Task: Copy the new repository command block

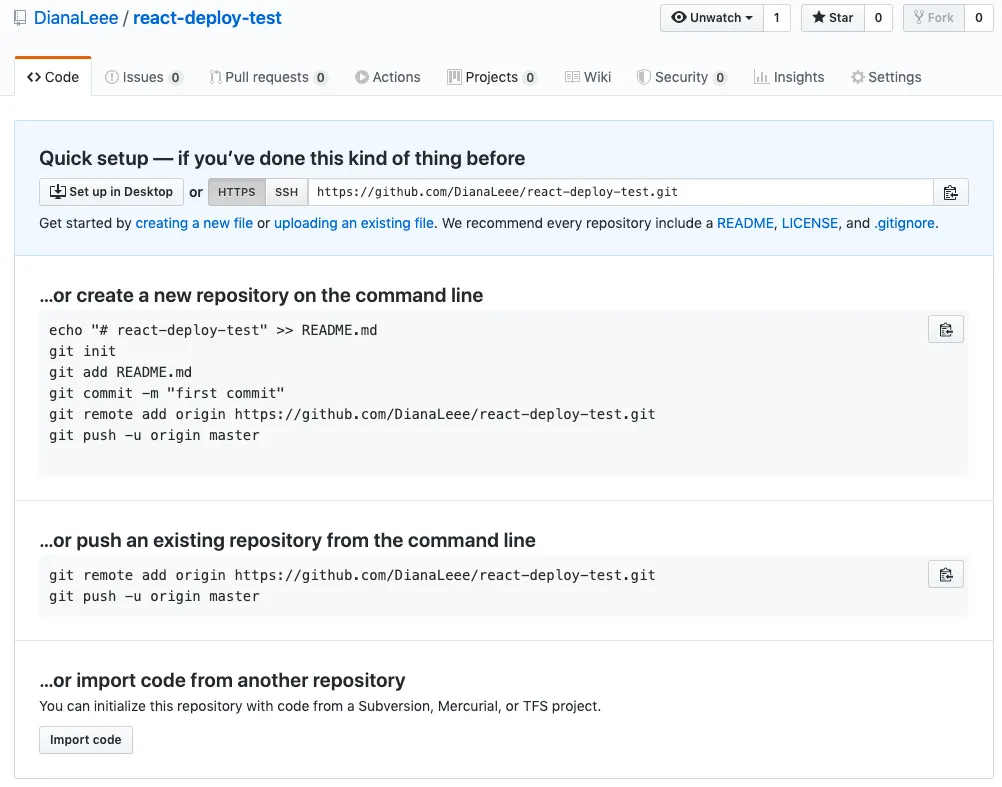Action: [x=946, y=330]
